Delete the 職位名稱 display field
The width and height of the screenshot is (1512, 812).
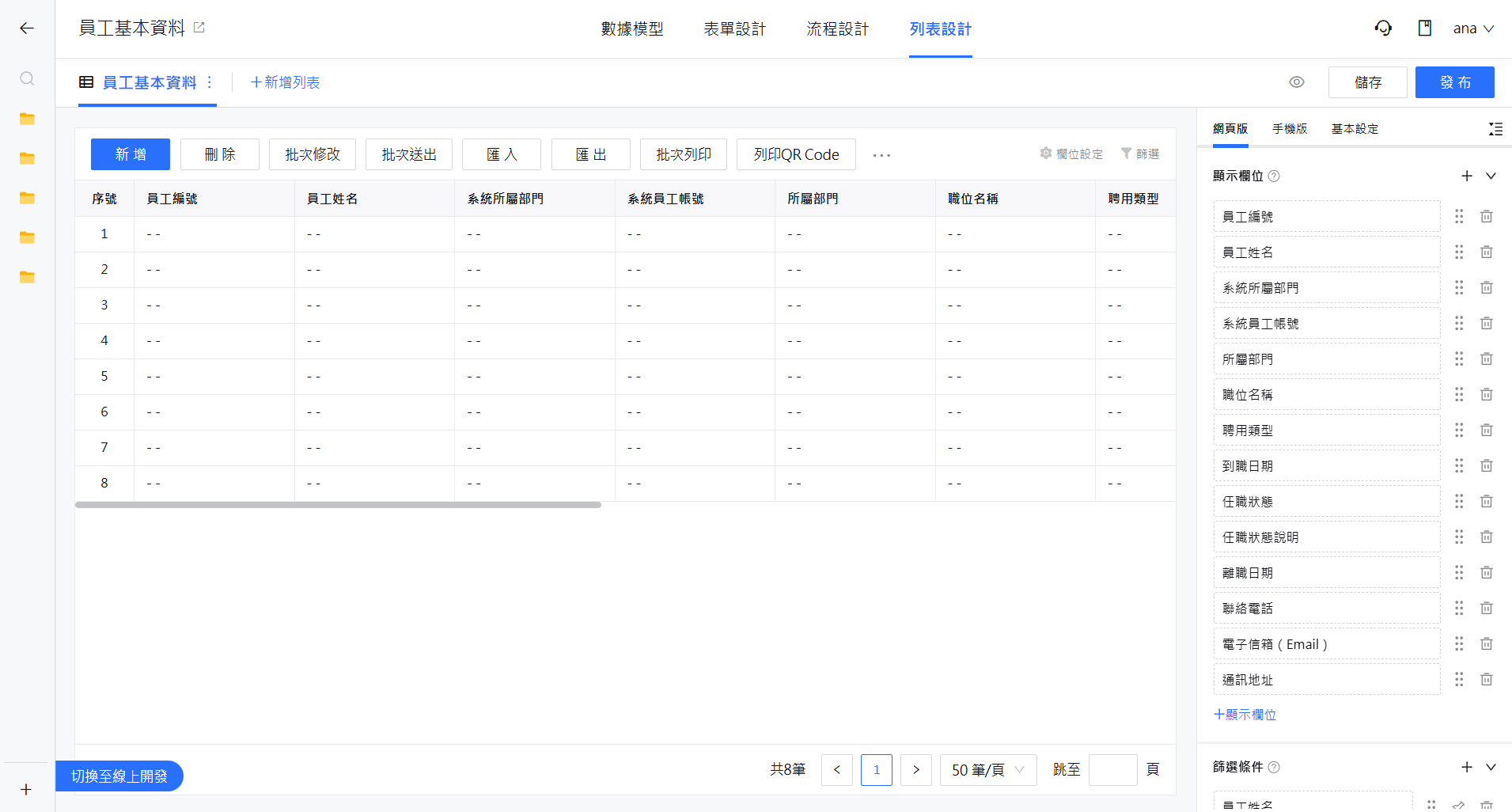tap(1487, 394)
